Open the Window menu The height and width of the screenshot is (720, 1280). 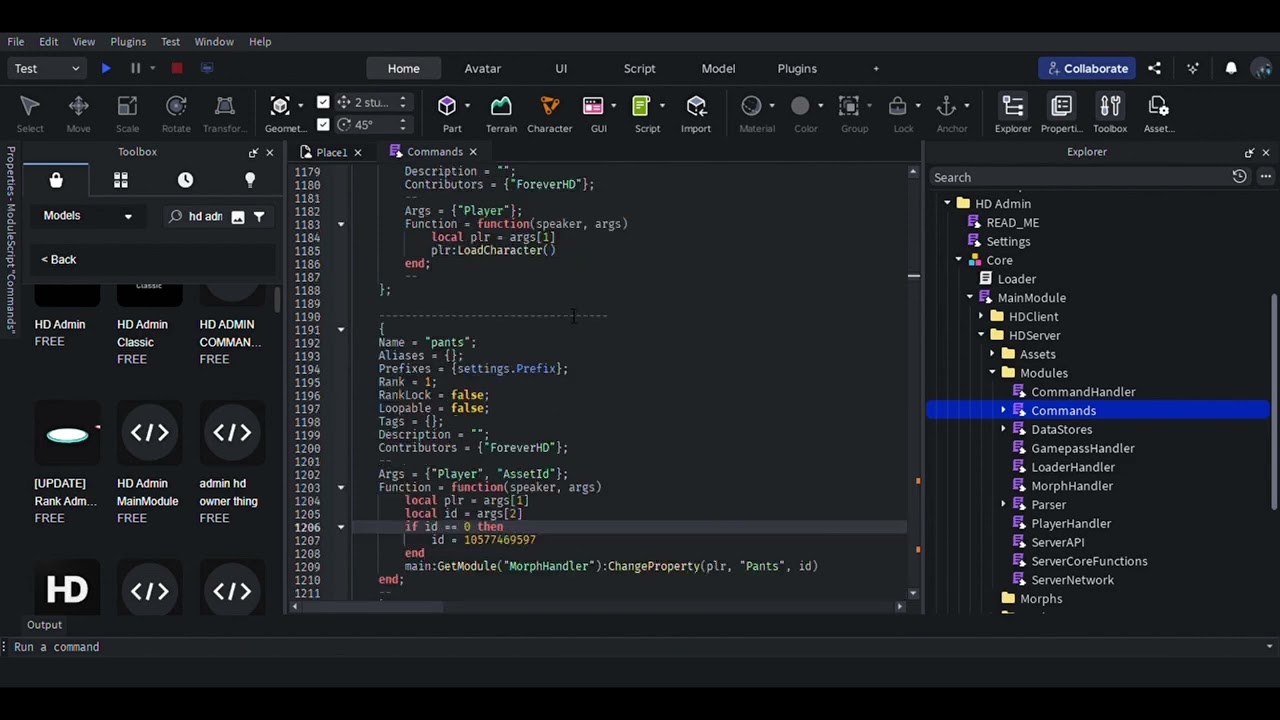214,42
